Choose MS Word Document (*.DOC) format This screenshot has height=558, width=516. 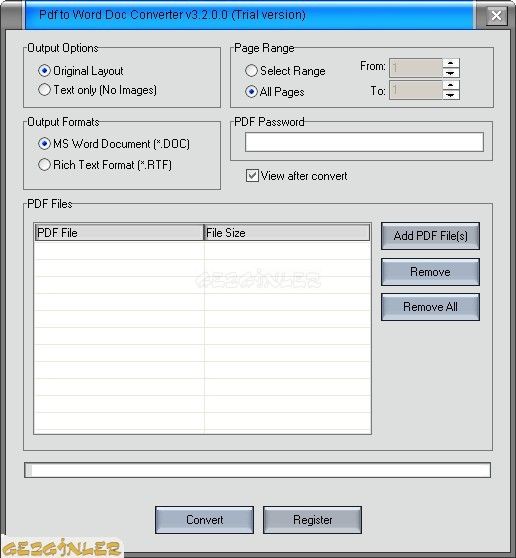point(44,144)
